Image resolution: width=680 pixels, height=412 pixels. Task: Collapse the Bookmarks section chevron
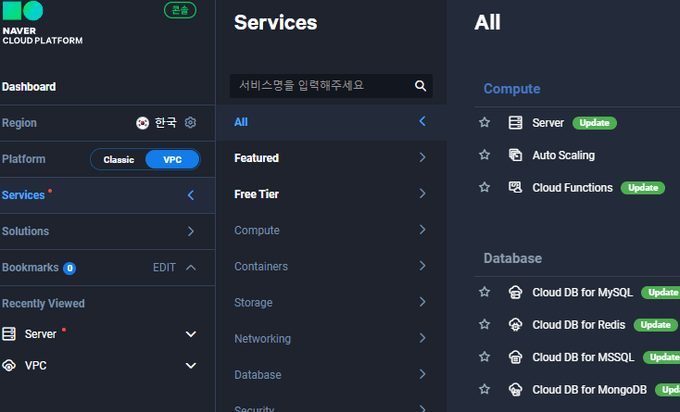pyautogui.click(x=191, y=267)
